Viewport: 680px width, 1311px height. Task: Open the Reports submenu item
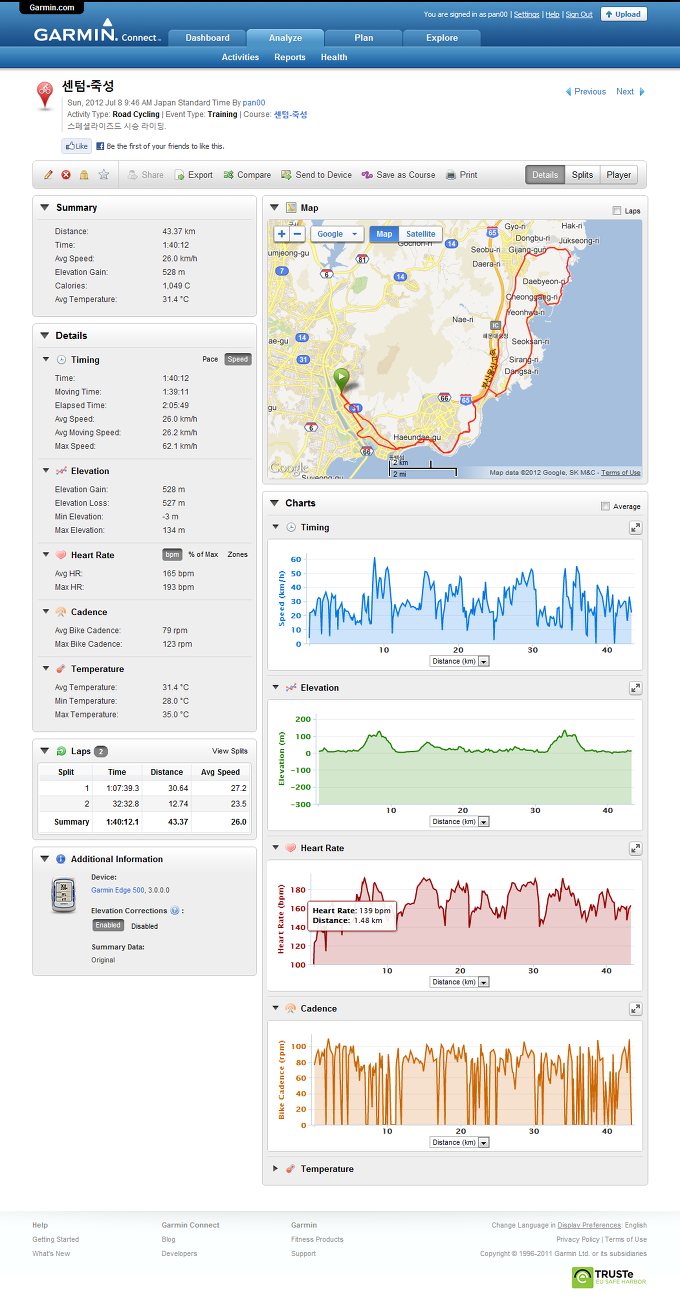[x=290, y=57]
